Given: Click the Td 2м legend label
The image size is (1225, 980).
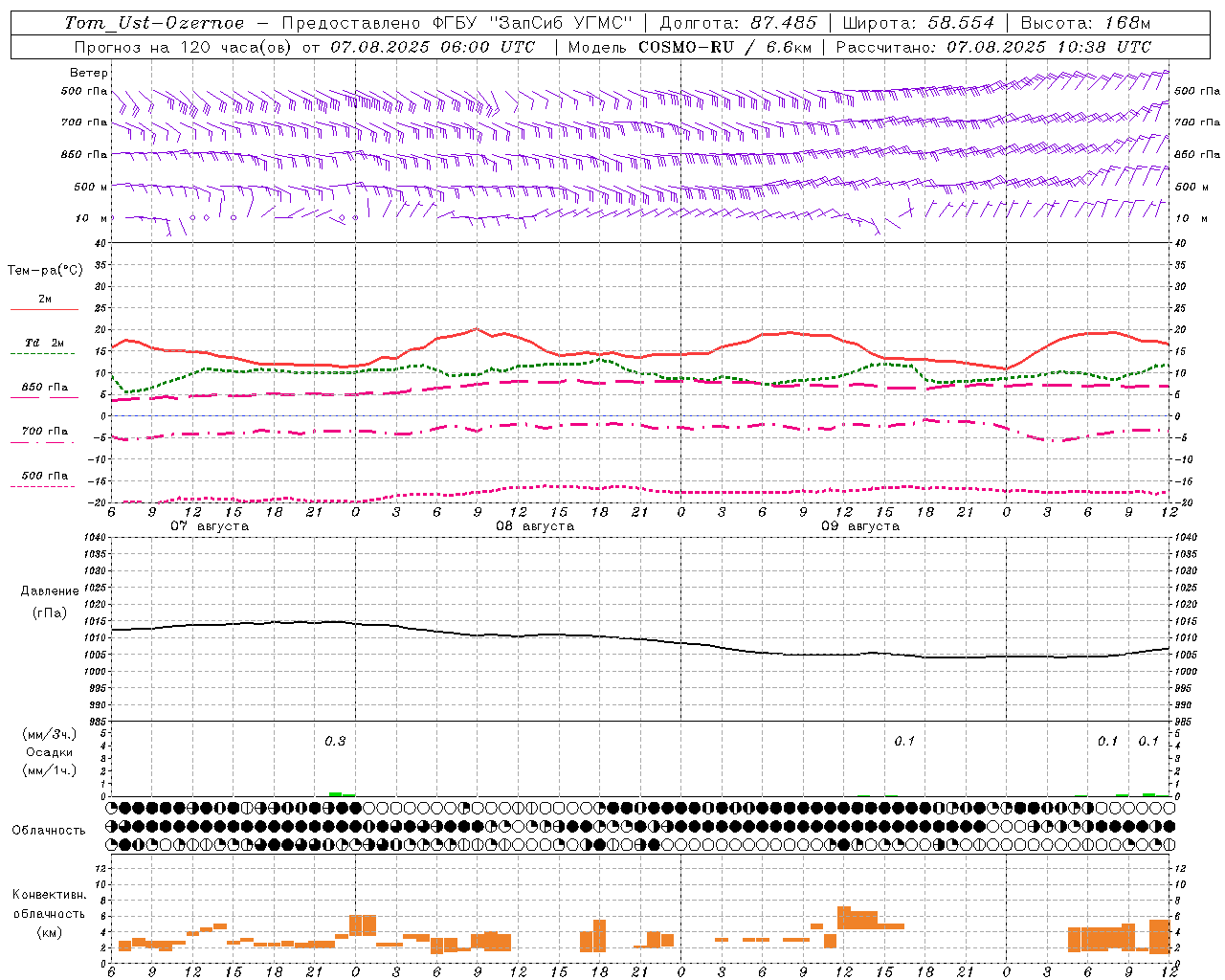Looking at the screenshot, I should (45, 343).
